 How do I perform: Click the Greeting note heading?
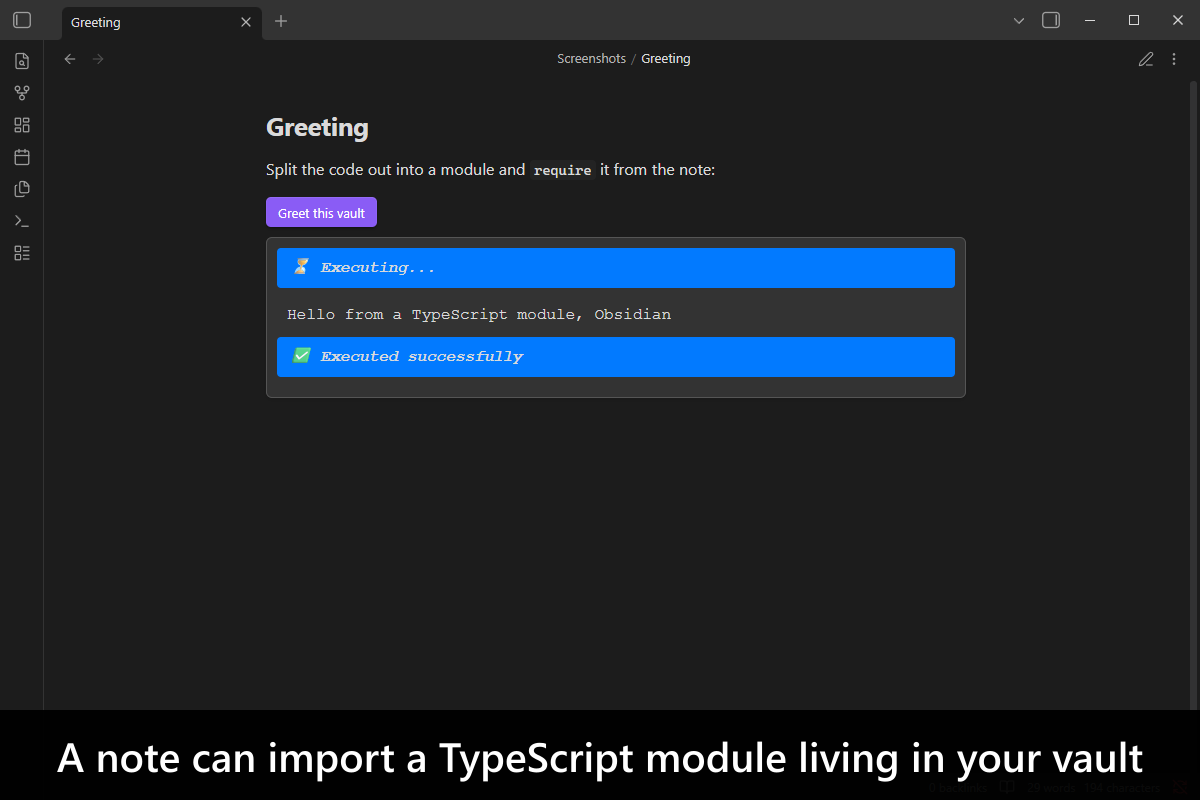pyautogui.click(x=317, y=128)
